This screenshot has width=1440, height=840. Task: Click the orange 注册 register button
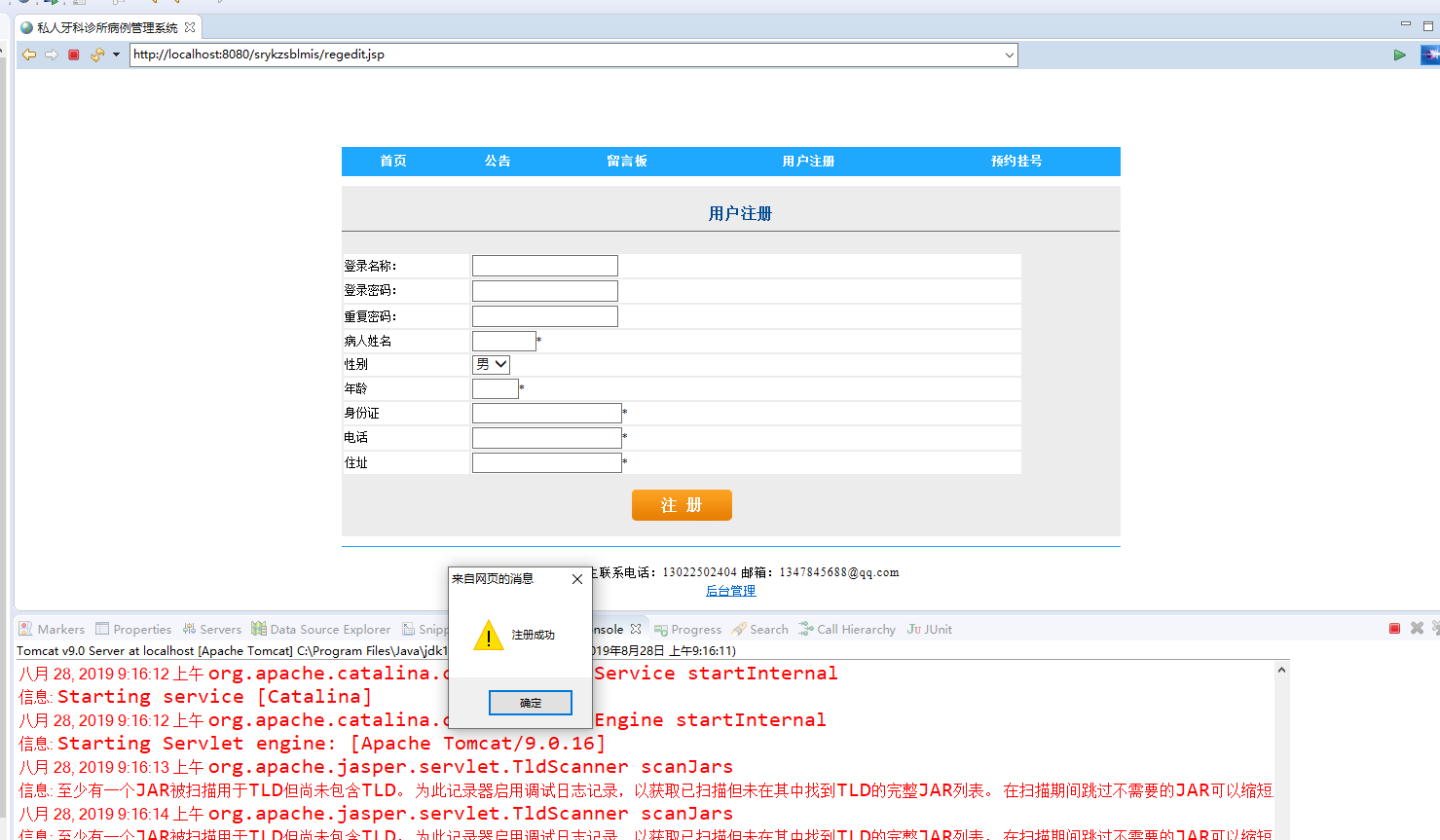tap(682, 504)
